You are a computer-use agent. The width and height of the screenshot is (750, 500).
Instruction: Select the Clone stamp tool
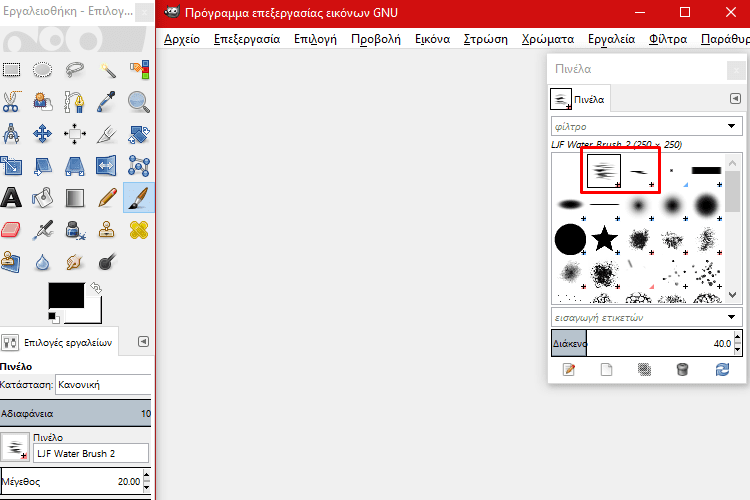click(106, 230)
